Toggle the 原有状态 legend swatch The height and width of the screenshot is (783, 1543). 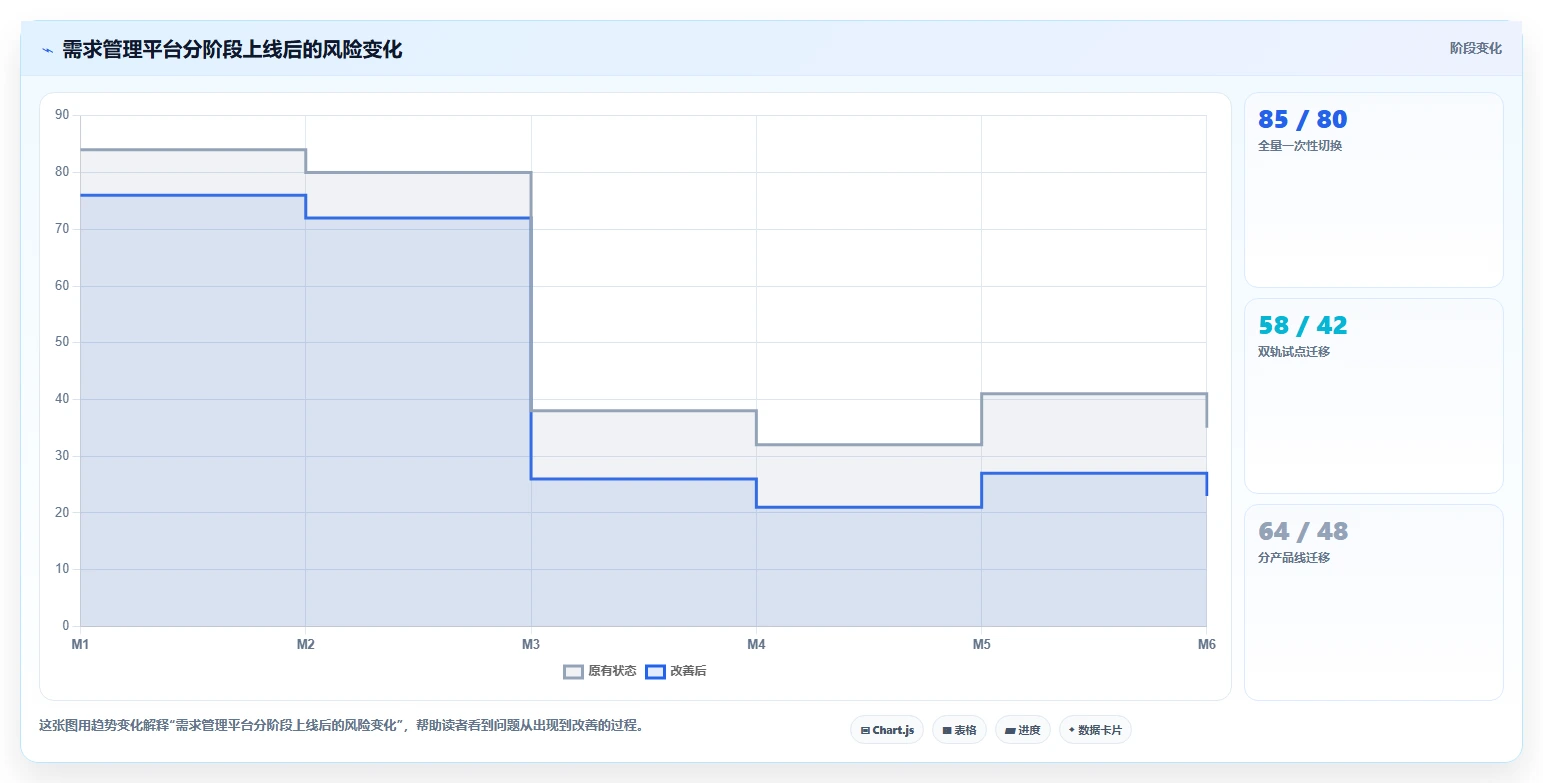573,672
